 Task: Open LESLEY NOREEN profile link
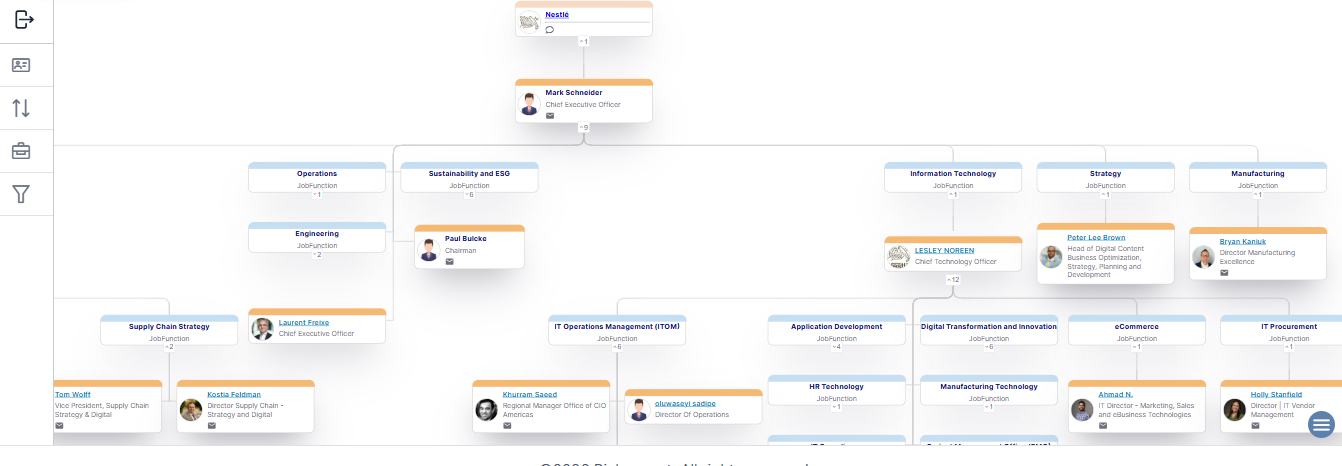click(x=944, y=251)
